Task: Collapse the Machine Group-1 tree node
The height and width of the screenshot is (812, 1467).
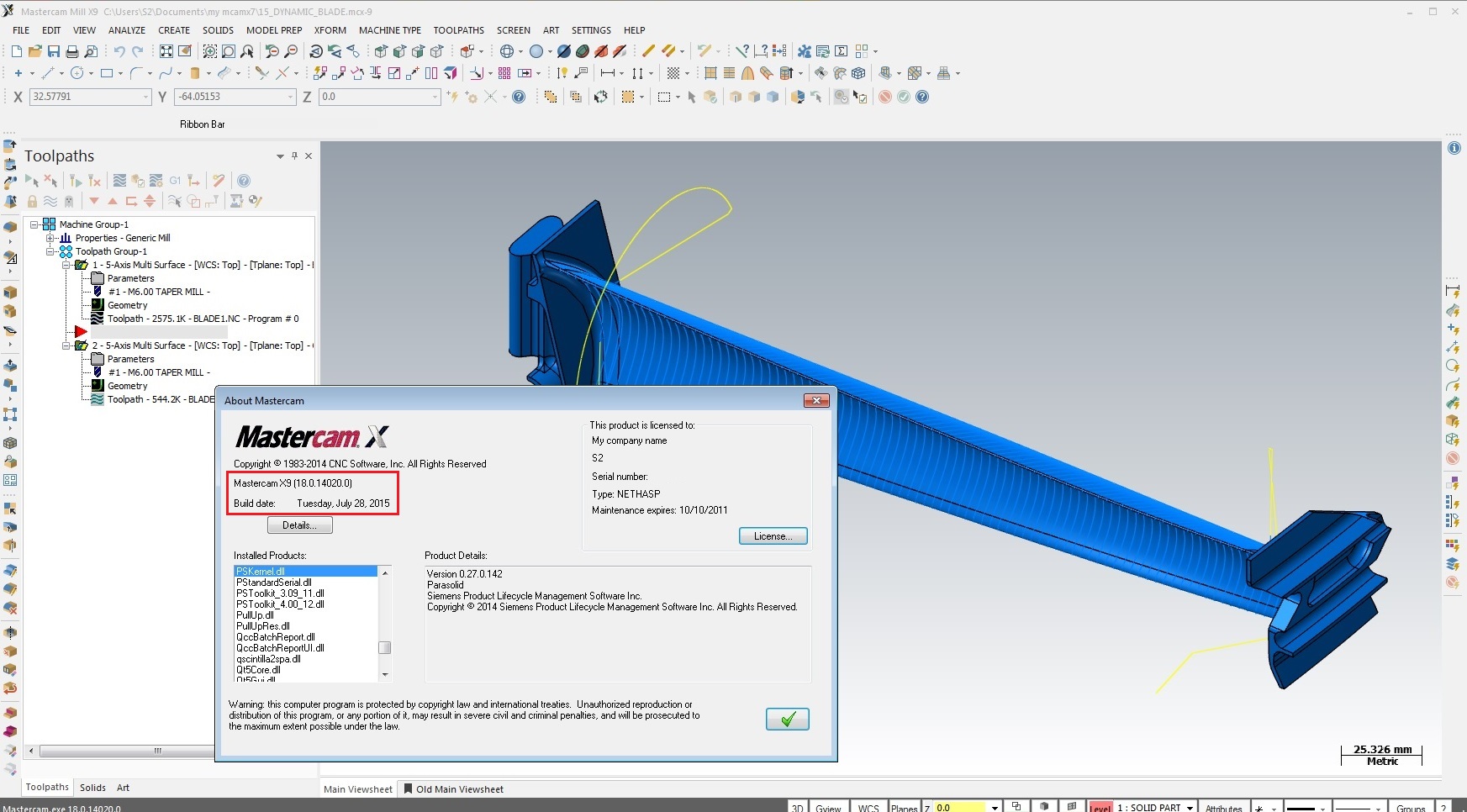Action: [34, 224]
